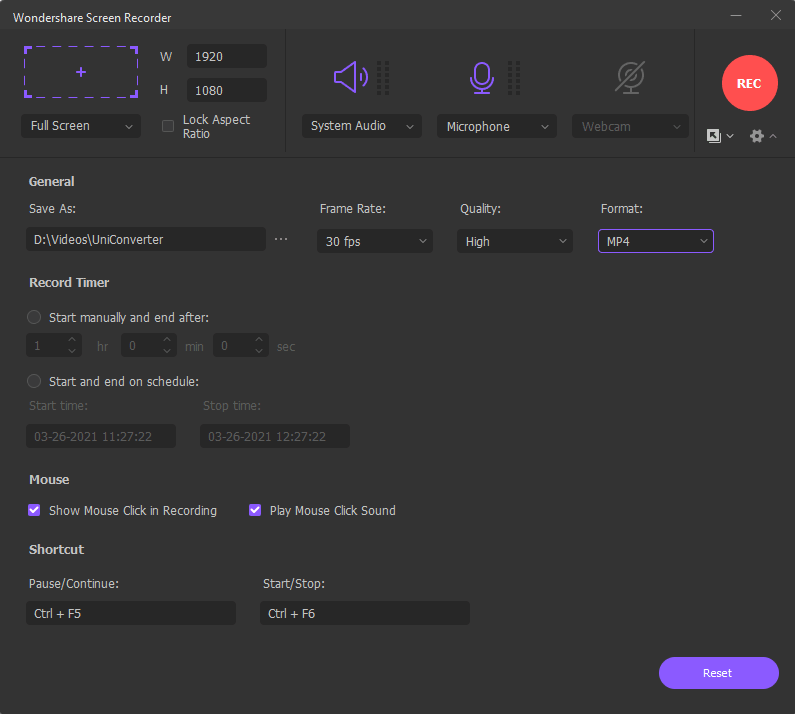Click the disabled webcam icon
Viewport: 795px width, 714px height.
[x=630, y=78]
